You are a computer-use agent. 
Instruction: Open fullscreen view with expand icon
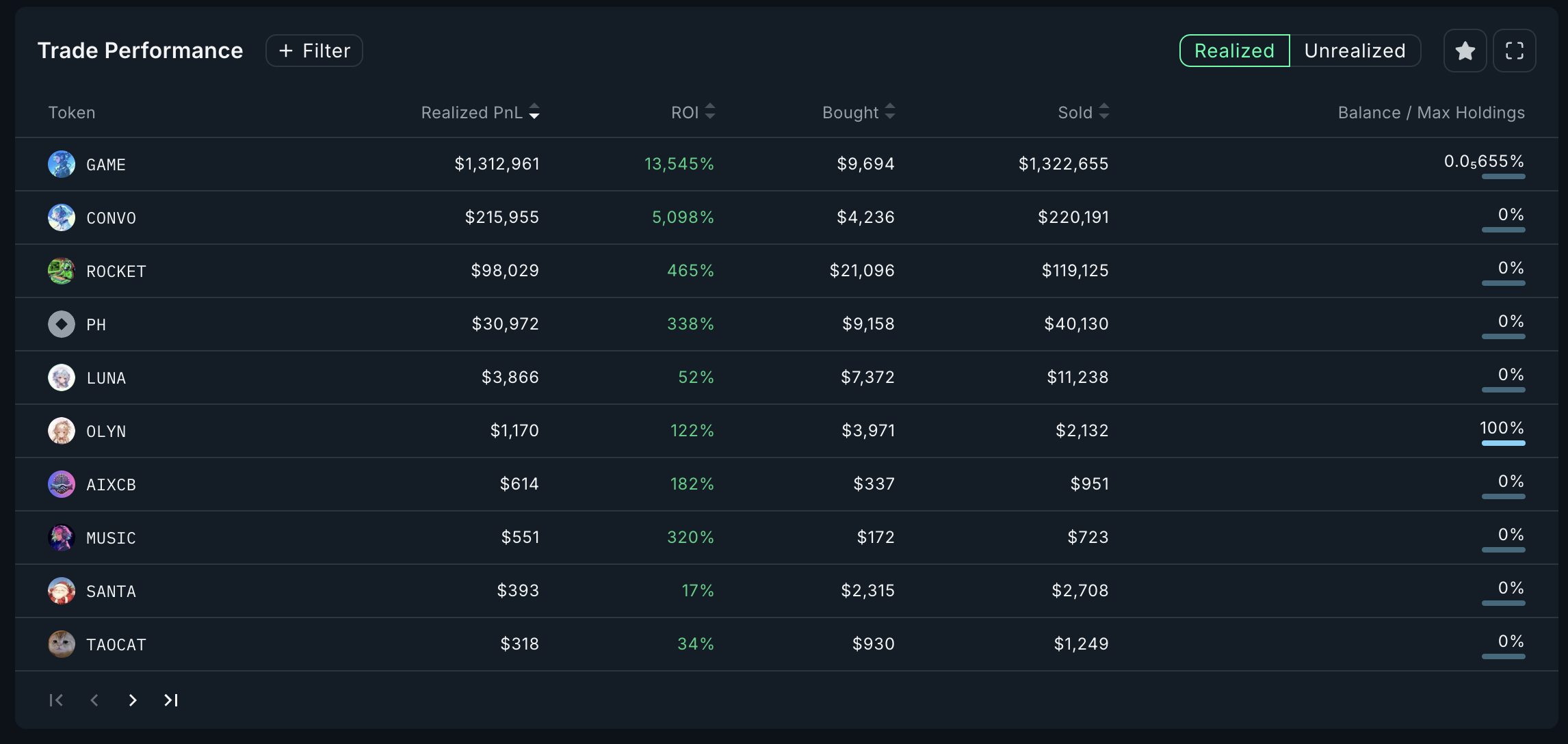(1514, 50)
